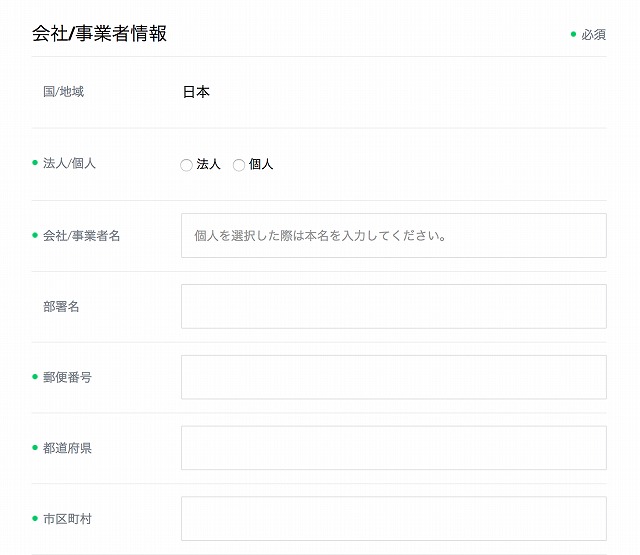Click the 都道府県 input field
Viewport: 640px width, 555px height.
point(393,448)
